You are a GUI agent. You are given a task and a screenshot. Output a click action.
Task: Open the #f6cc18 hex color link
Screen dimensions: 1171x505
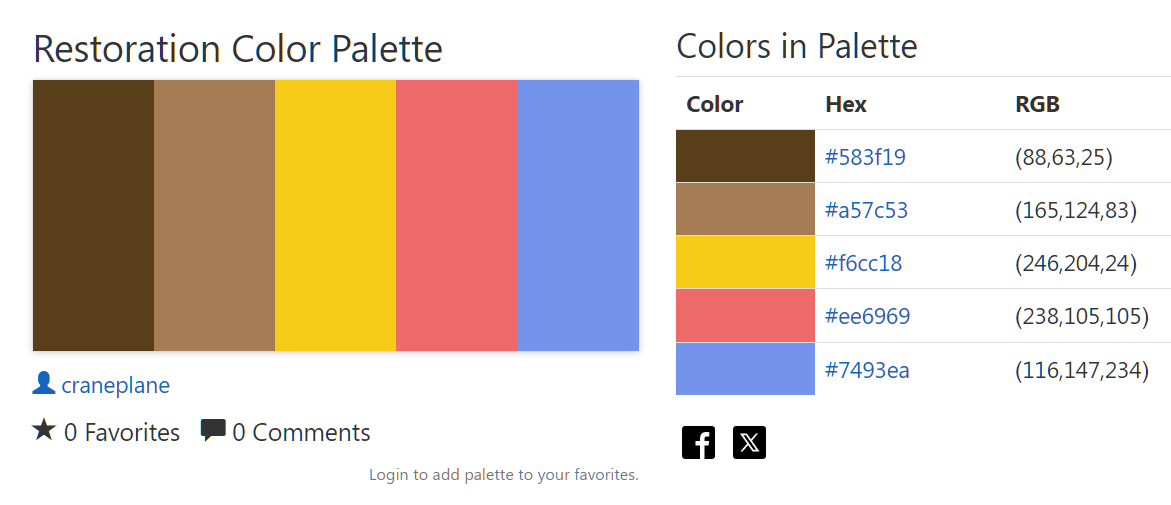point(863,263)
